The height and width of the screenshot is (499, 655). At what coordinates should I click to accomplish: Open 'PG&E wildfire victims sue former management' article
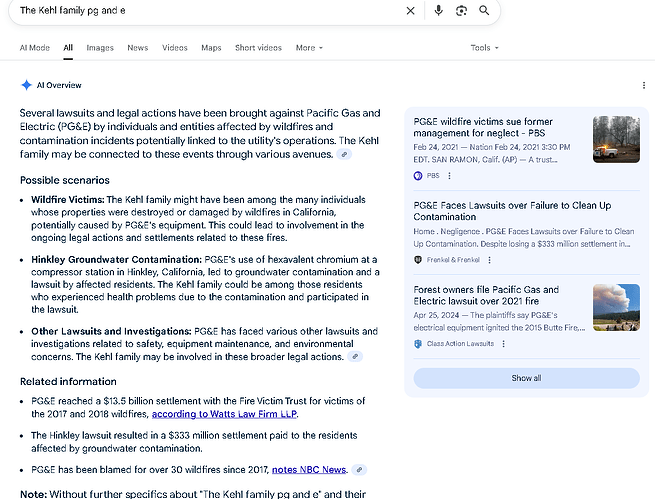pos(483,127)
